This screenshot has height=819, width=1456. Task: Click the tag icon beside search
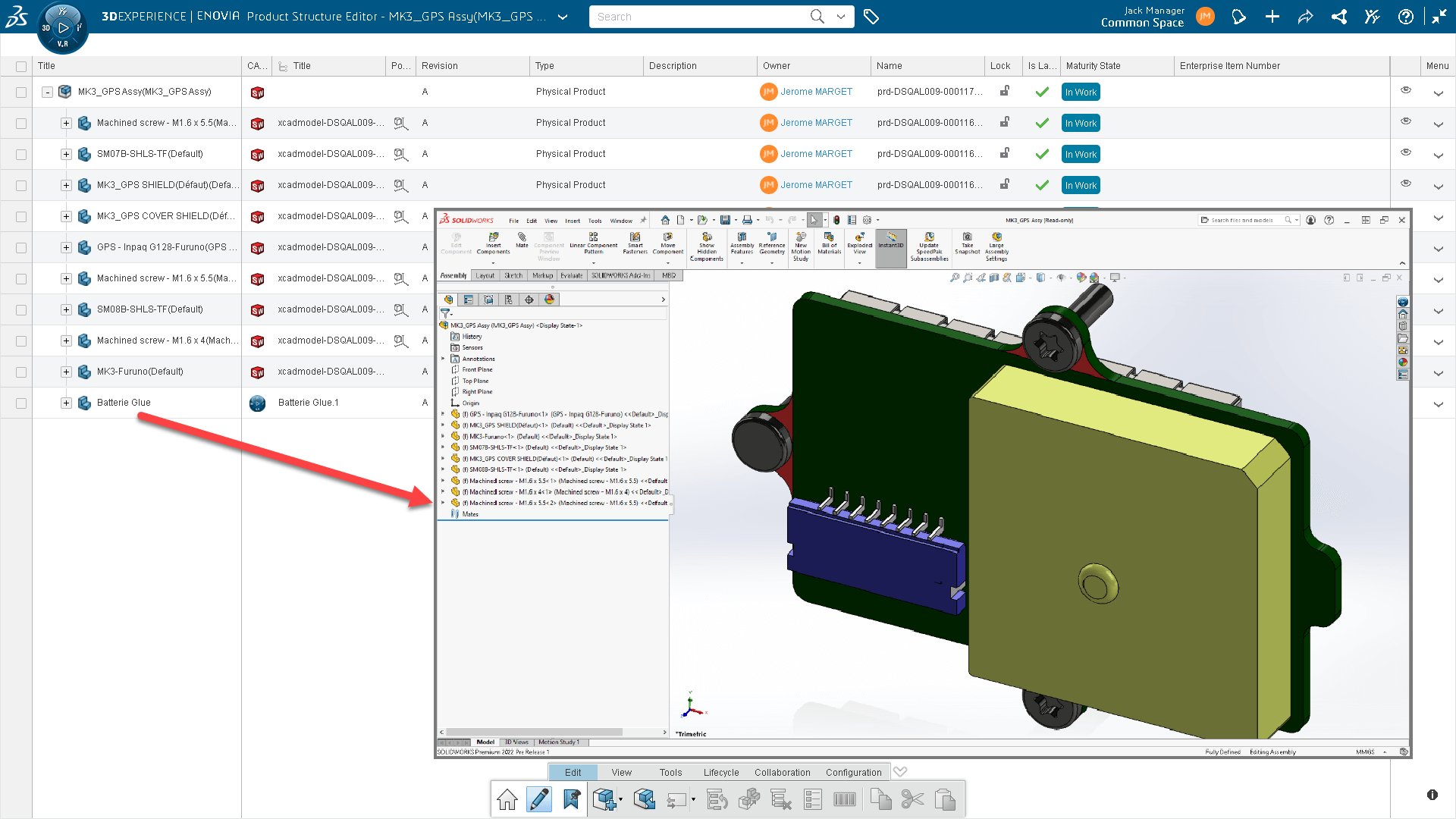tap(871, 17)
